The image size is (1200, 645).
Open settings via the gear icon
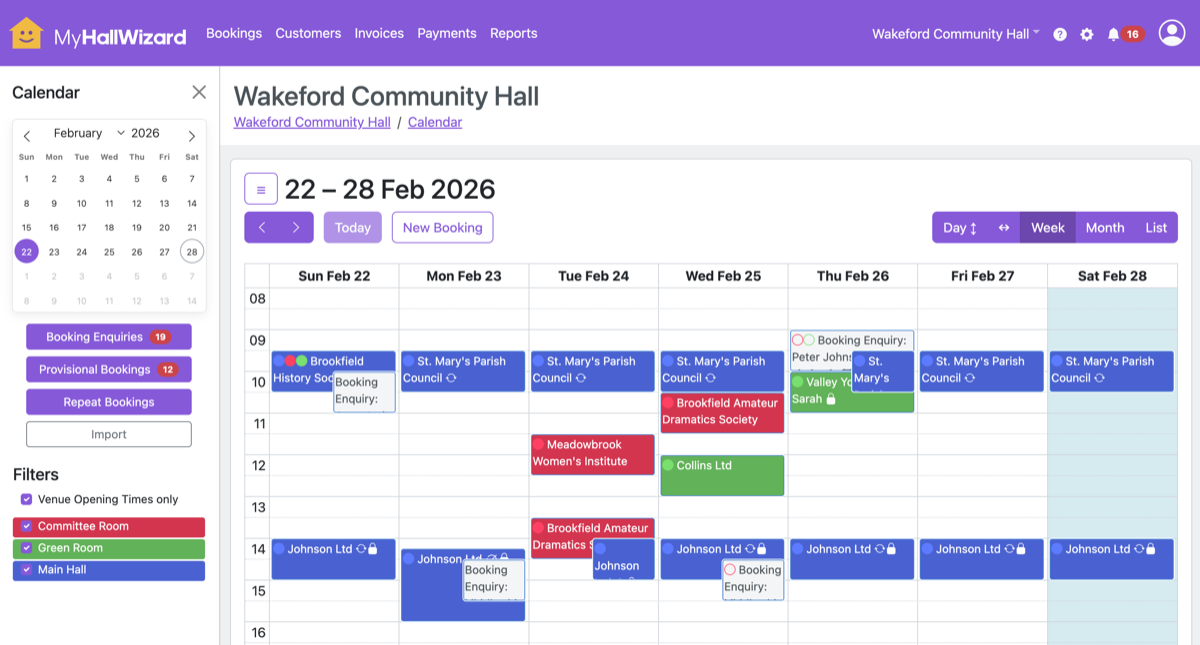click(1086, 33)
